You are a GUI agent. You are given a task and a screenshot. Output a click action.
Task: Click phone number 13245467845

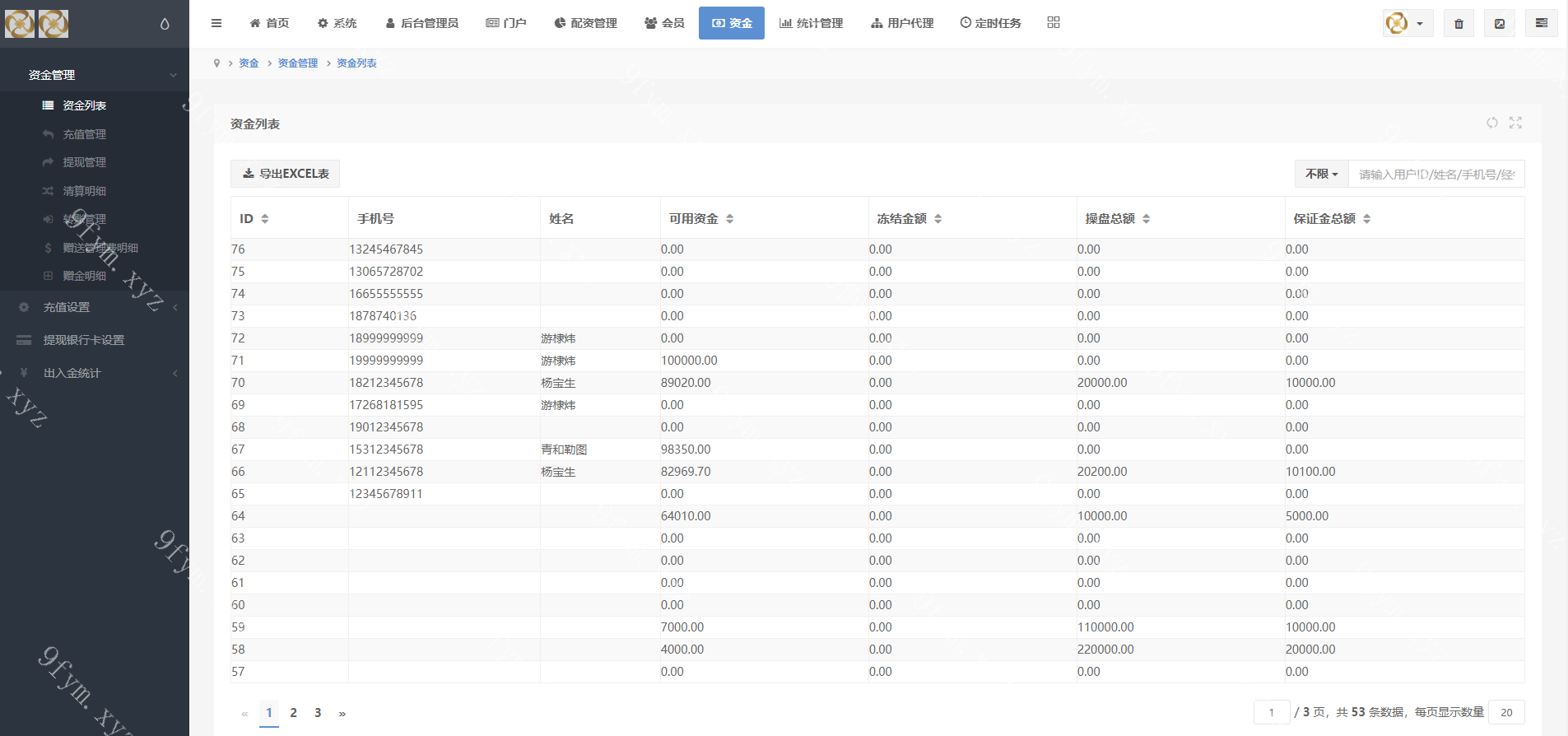(386, 249)
